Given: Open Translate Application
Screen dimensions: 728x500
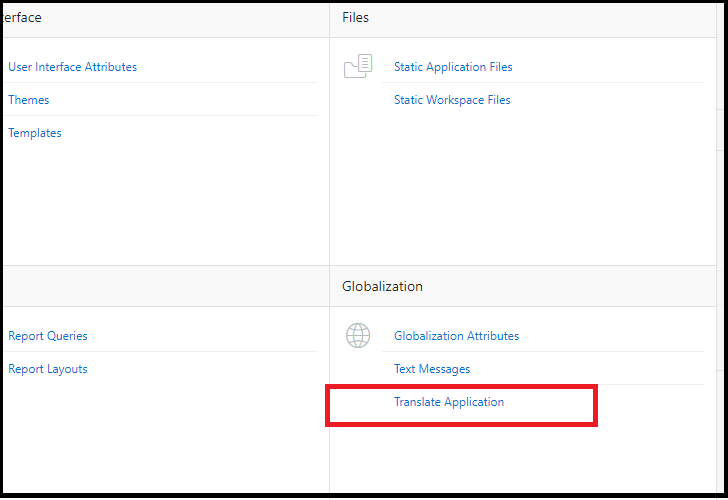Looking at the screenshot, I should pyautogui.click(x=449, y=402).
